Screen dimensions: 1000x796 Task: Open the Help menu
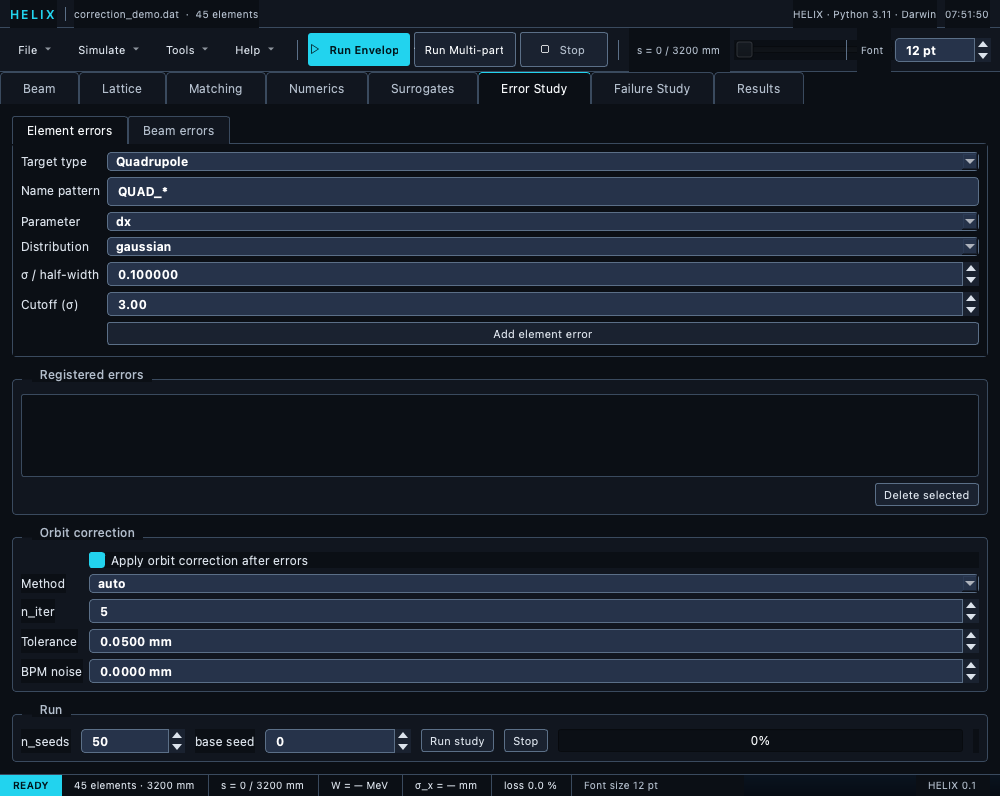(254, 50)
